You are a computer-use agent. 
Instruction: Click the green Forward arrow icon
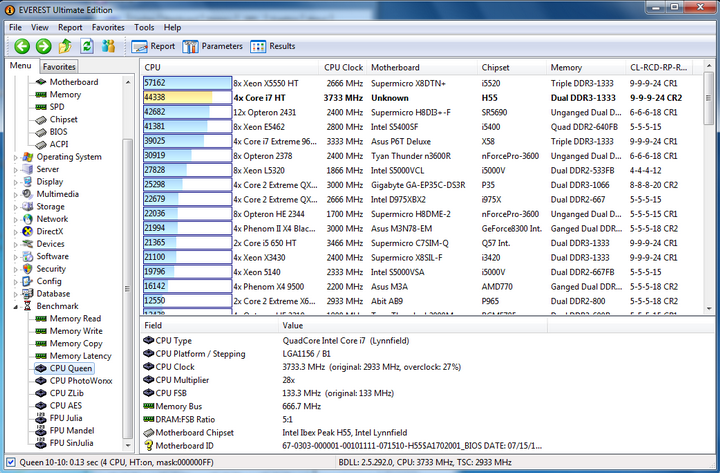[x=44, y=46]
